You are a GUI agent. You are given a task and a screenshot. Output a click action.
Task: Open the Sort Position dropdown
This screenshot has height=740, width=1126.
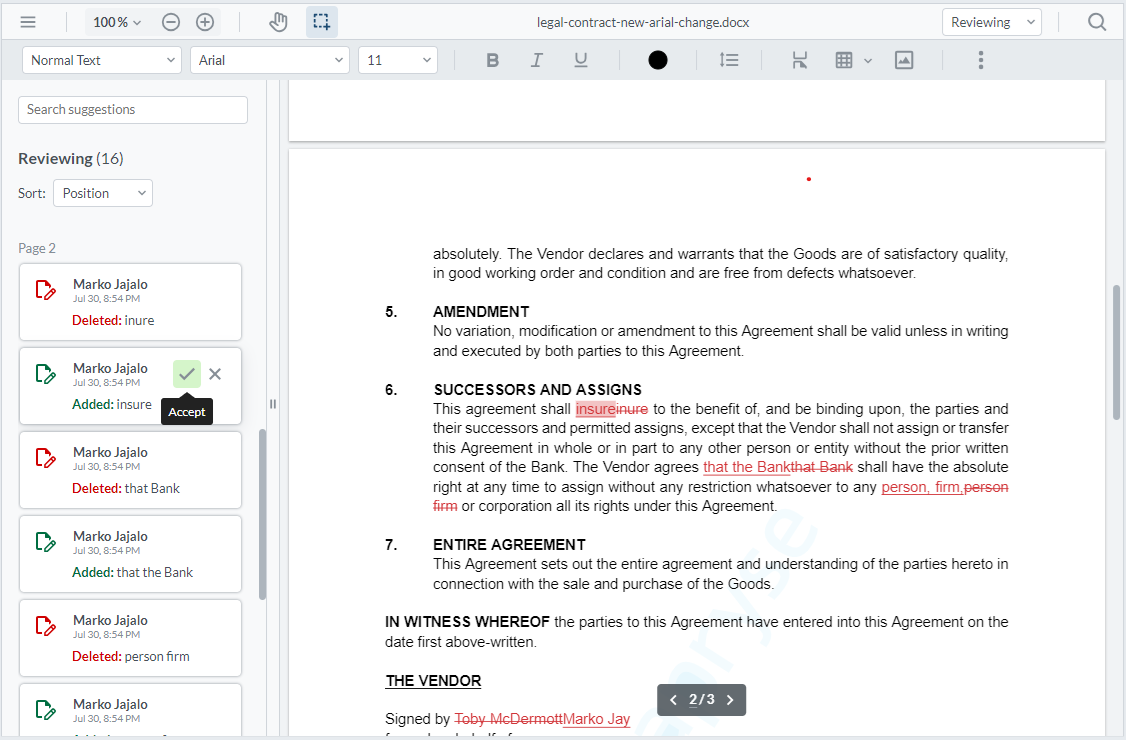(103, 193)
